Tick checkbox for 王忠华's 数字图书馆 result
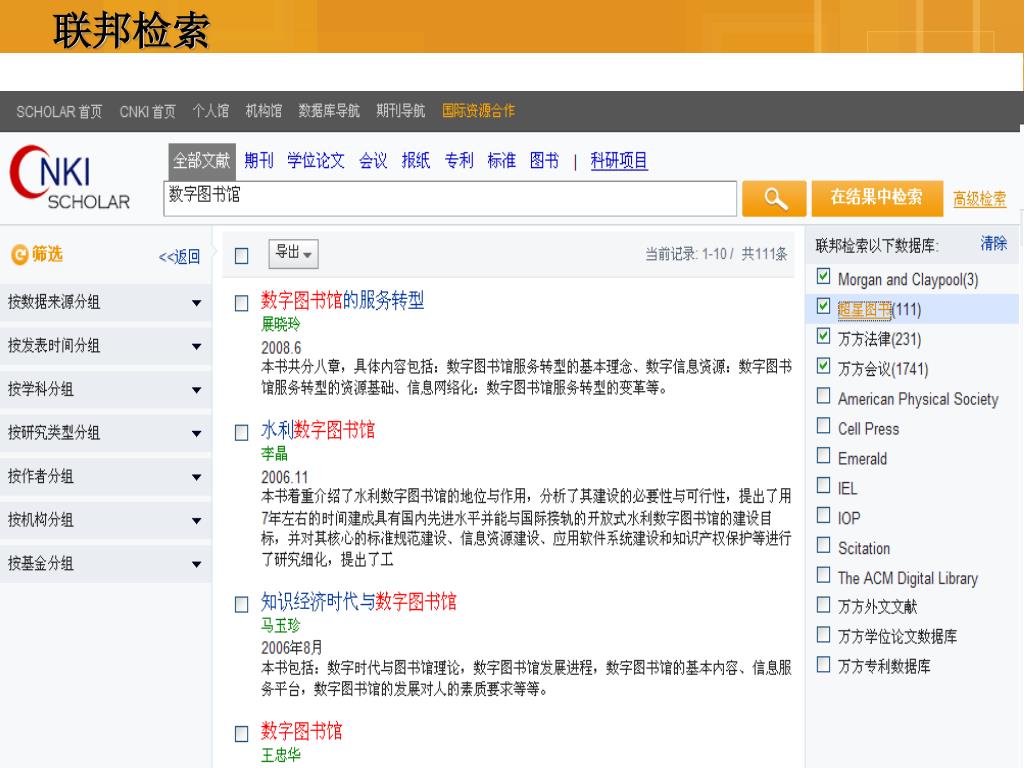Screen dimensions: 1024x768 point(242,733)
